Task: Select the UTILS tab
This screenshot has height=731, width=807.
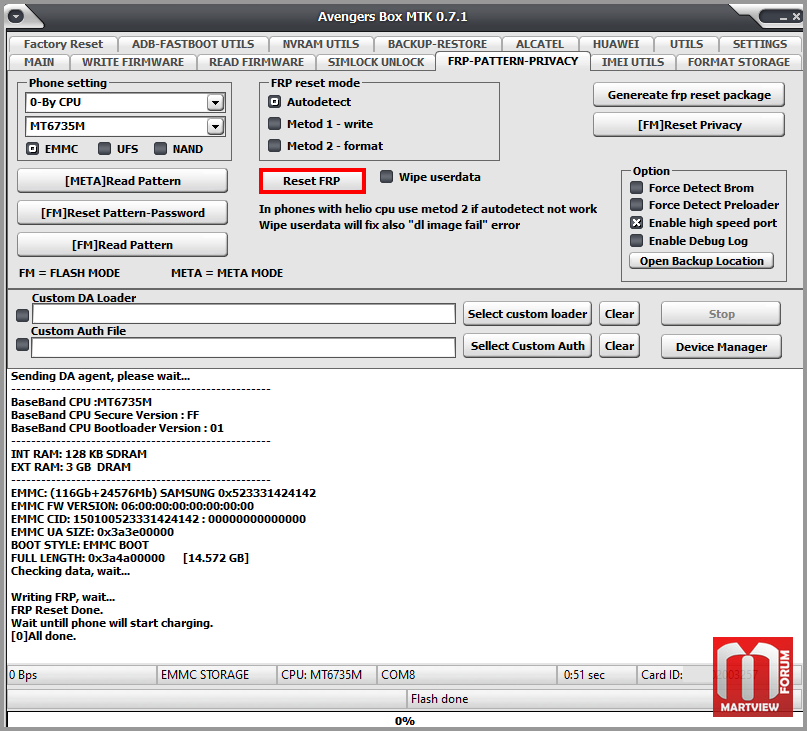Action: 686,44
